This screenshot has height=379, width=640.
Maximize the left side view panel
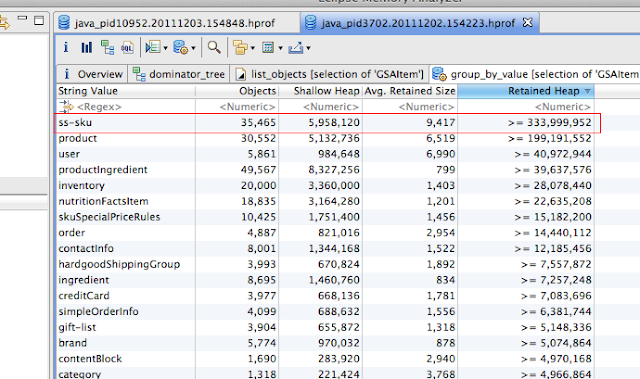coord(39,20)
